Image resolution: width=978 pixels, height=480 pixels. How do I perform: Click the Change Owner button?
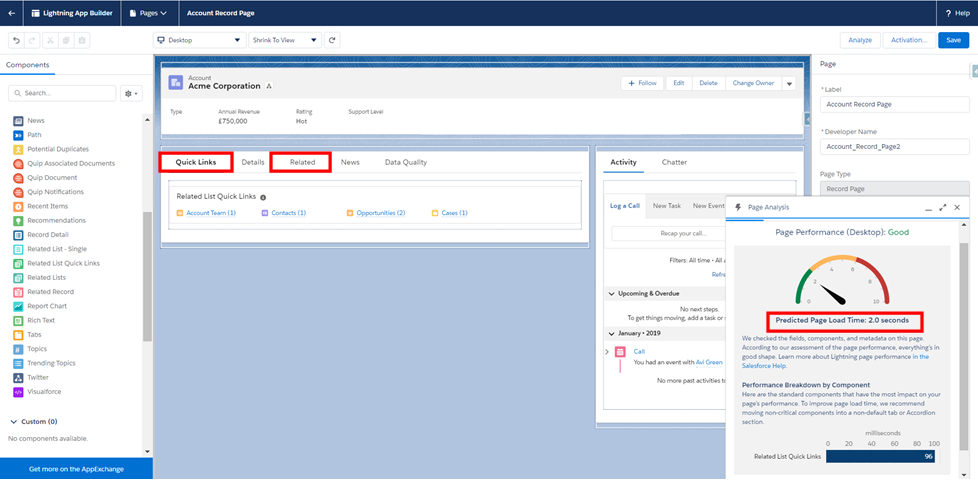(x=753, y=84)
